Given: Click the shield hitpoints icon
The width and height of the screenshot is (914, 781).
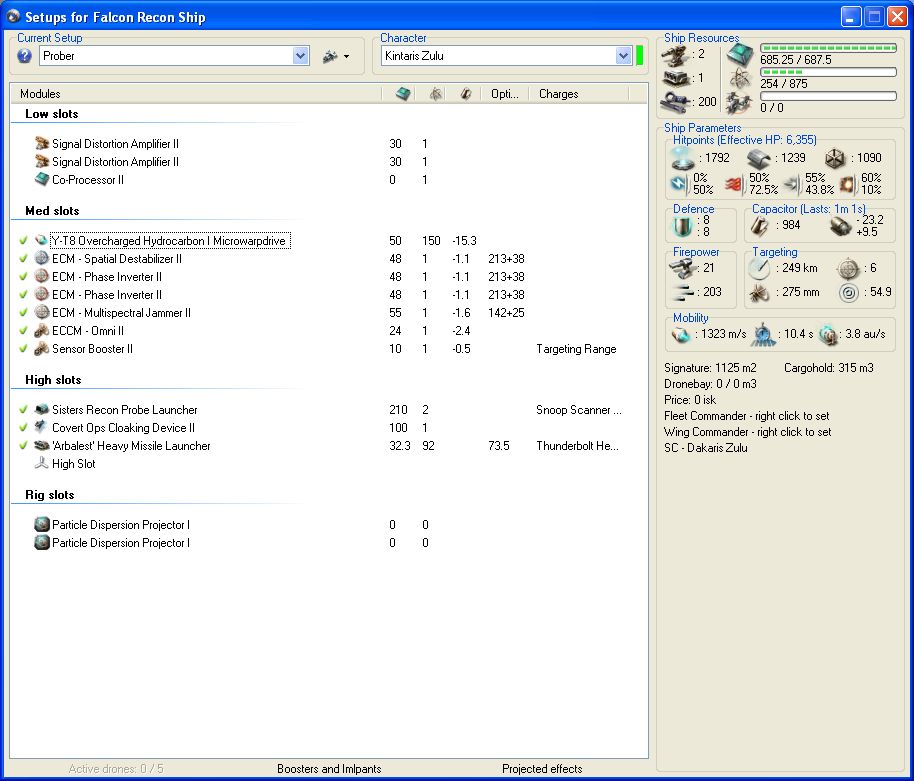Looking at the screenshot, I should (682, 157).
